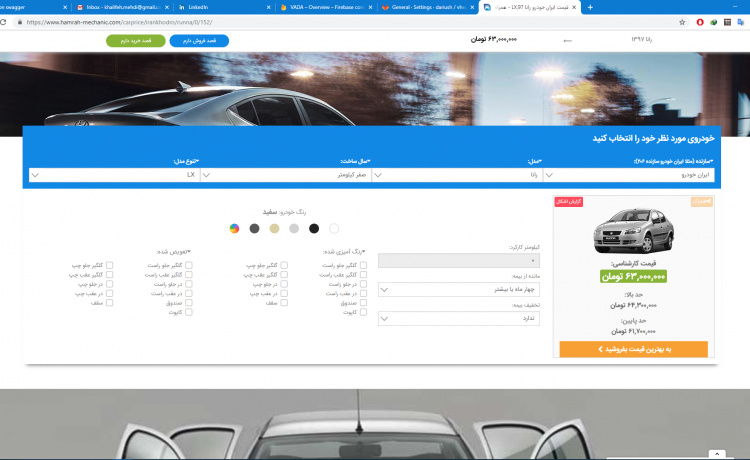Click red گزارش اشکال report button
Screen dimensions: 750x460
click(569, 202)
